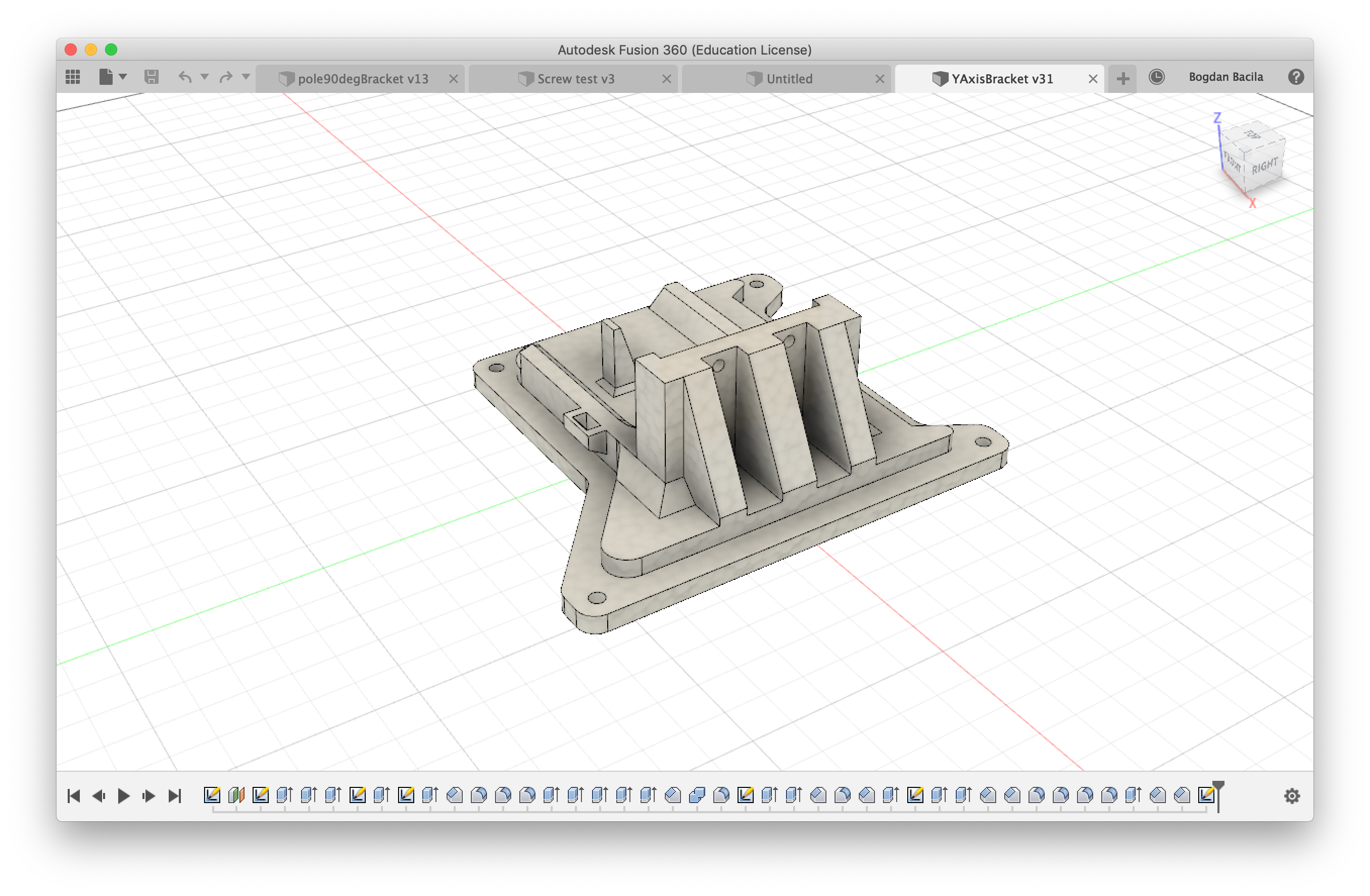Select the fillet feature right after the Combine feature

[x=721, y=794]
